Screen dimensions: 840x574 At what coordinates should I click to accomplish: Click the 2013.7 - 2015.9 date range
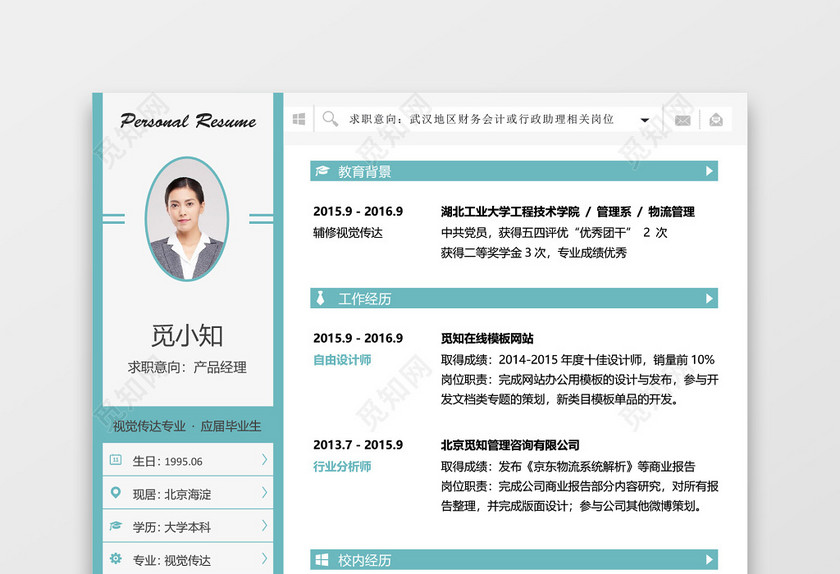(x=358, y=445)
